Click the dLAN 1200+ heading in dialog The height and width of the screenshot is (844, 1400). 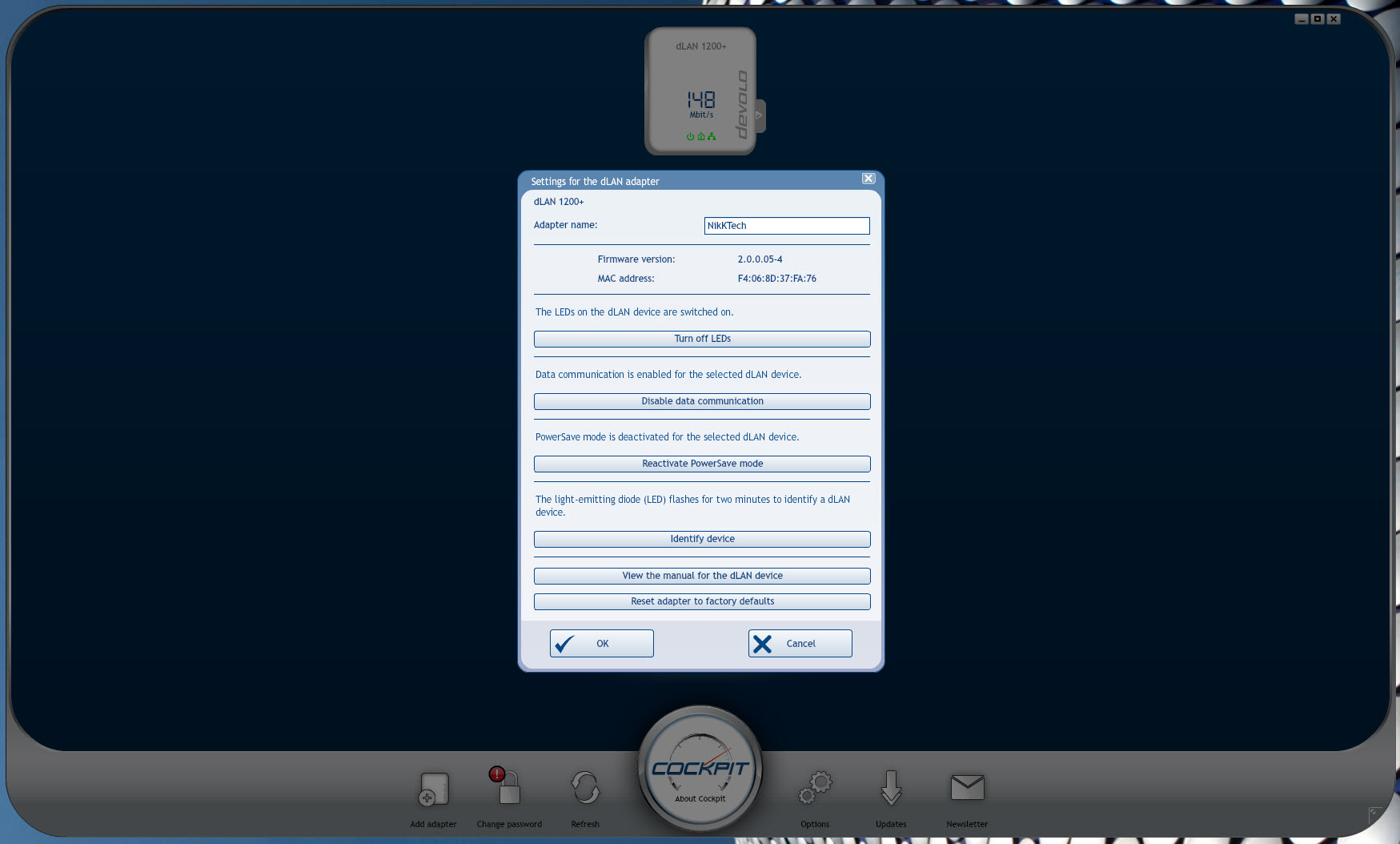tap(559, 202)
